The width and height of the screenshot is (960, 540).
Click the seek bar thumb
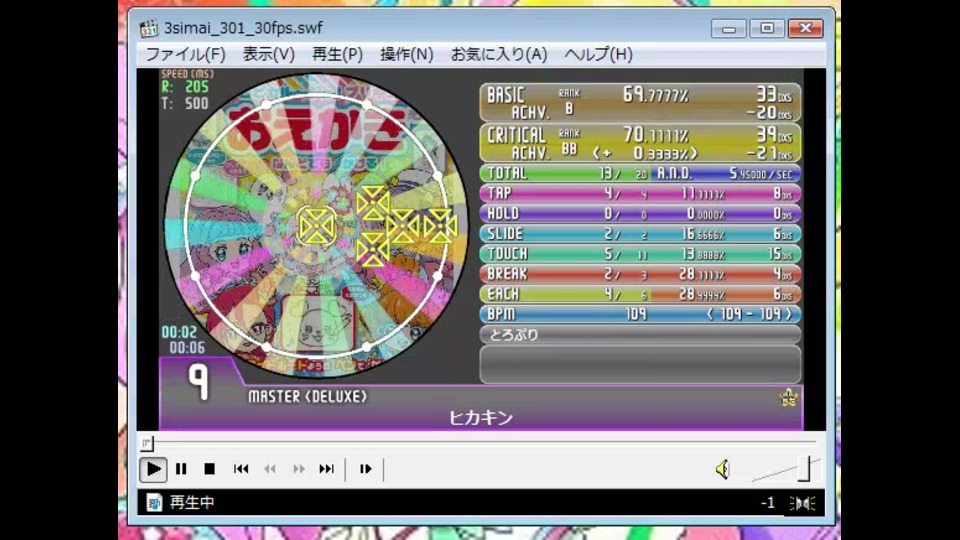pyautogui.click(x=147, y=443)
